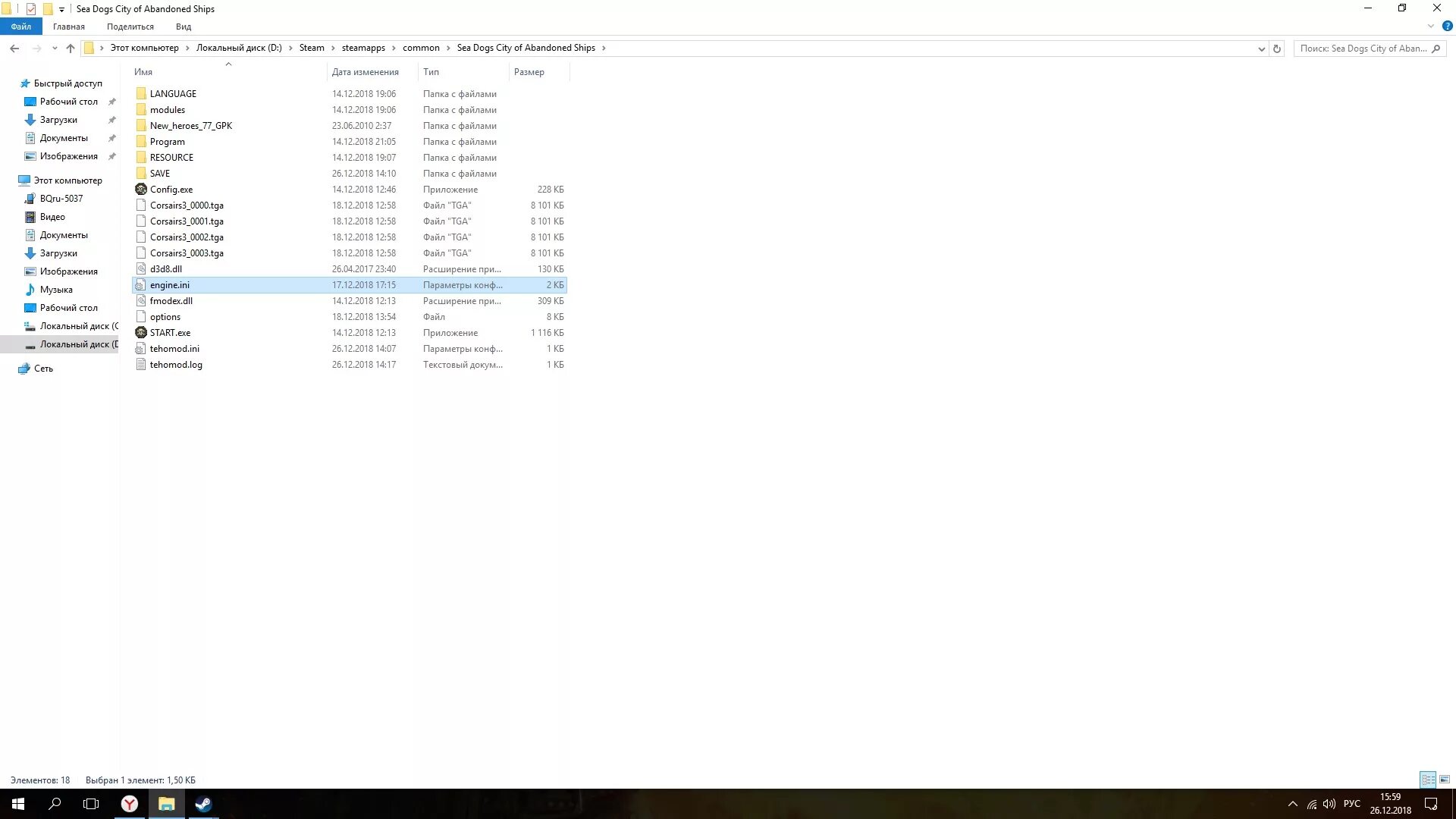
Task: Click the Back navigation arrow
Action: [14, 49]
